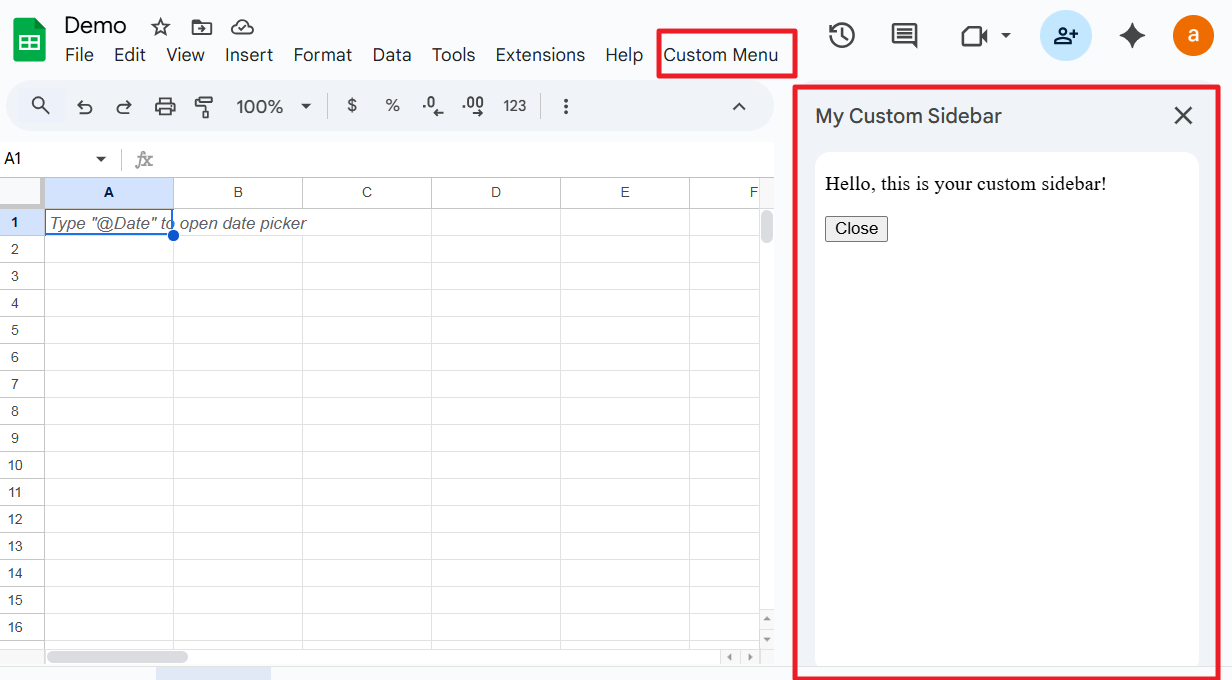Apply percent format icon
The height and width of the screenshot is (680, 1232).
392,106
